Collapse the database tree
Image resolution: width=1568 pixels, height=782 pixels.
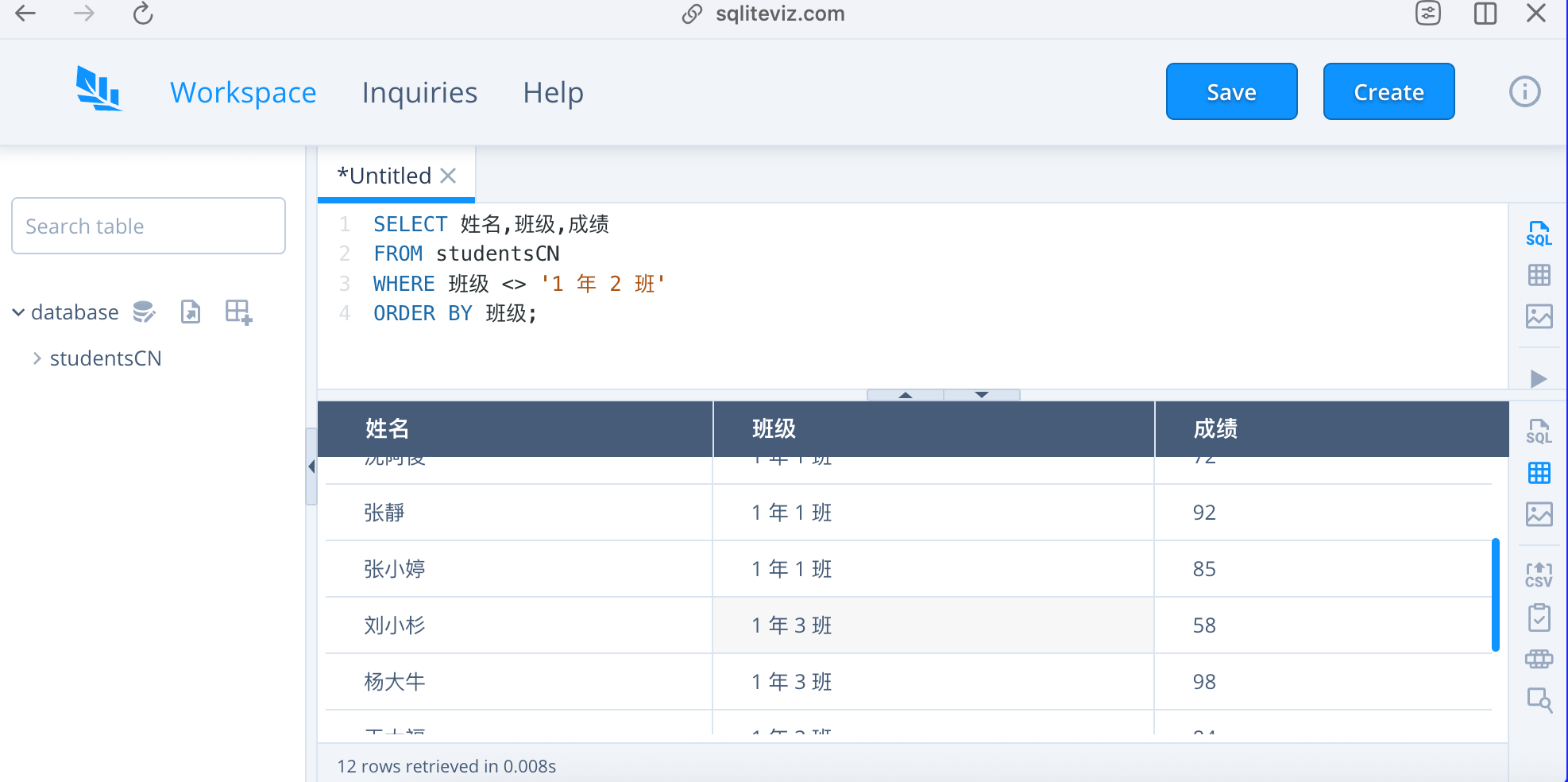click(x=18, y=312)
